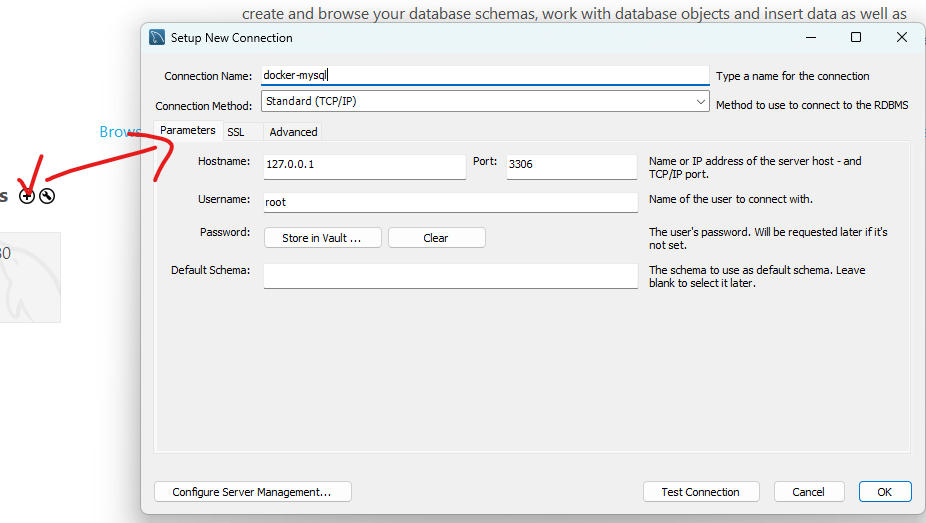Open Configure Server Management

pos(253,492)
